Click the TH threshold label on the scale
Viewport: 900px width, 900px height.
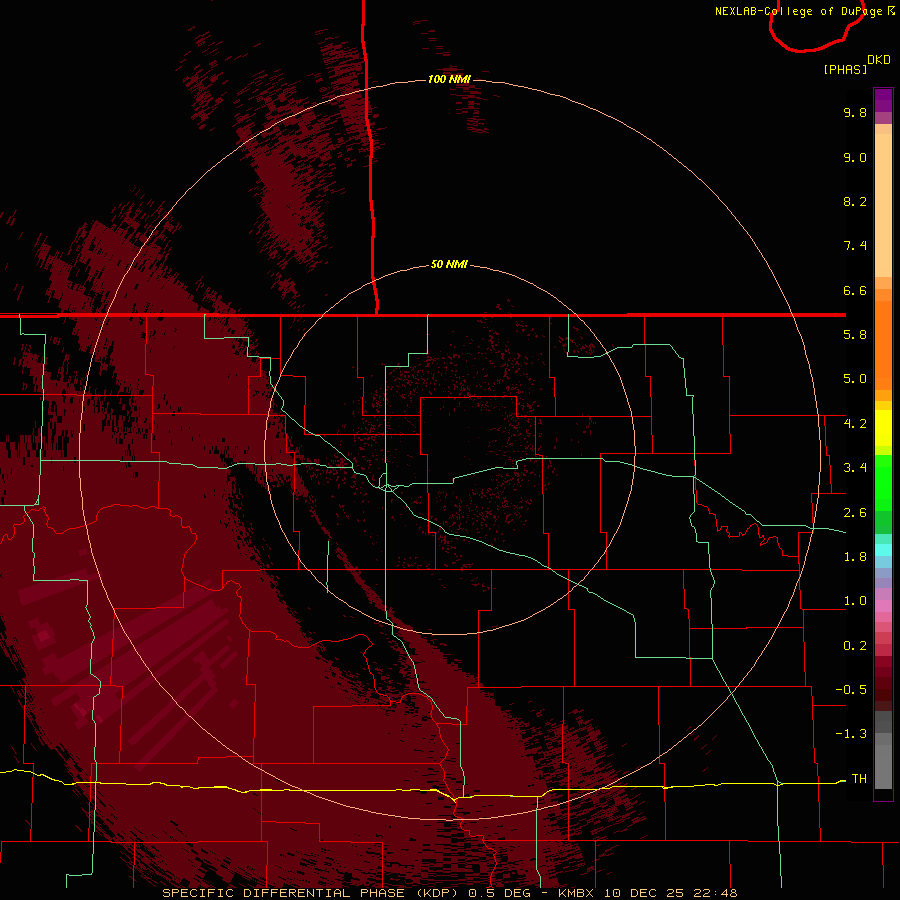click(x=859, y=779)
